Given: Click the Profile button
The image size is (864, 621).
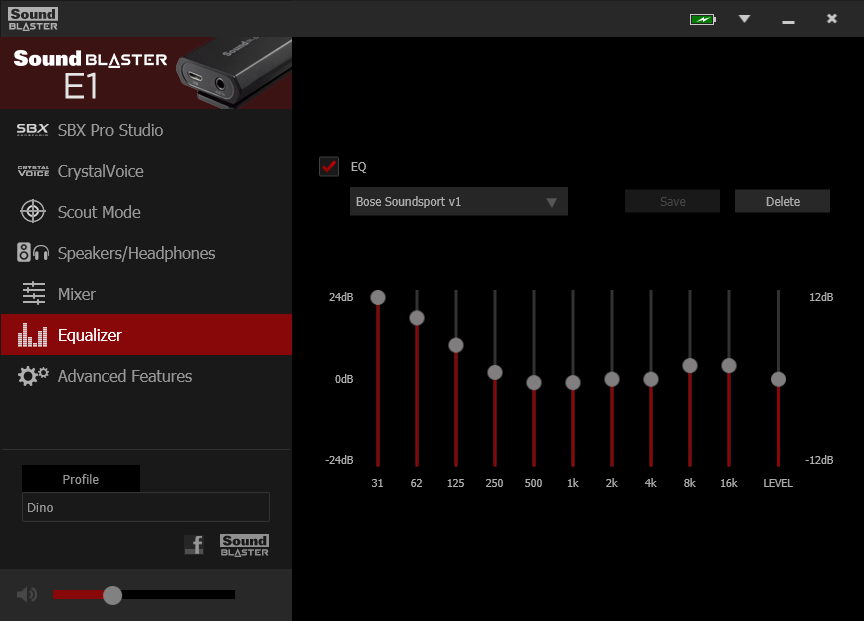Looking at the screenshot, I should click(80, 479).
